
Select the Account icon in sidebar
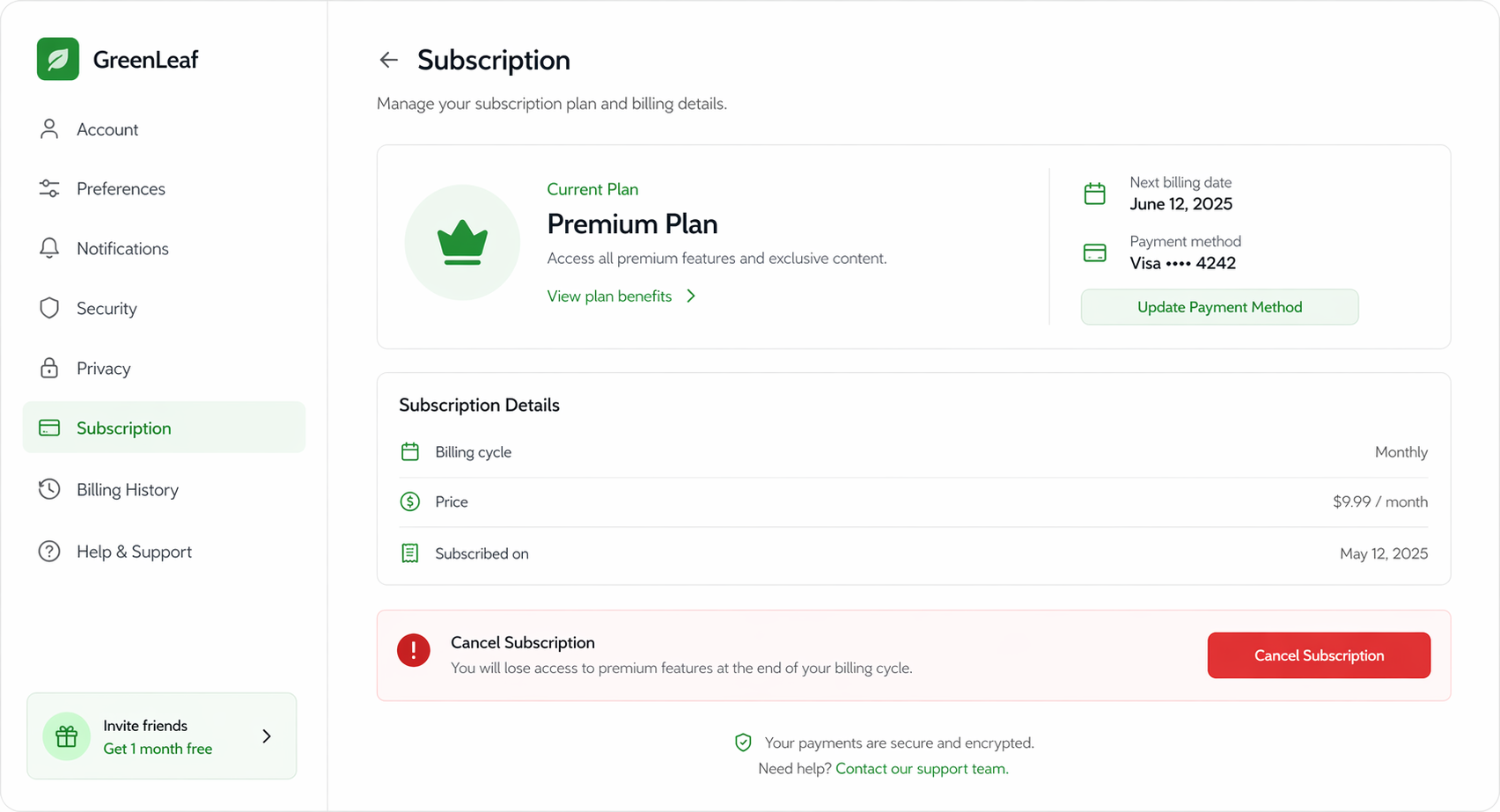pyautogui.click(x=49, y=128)
